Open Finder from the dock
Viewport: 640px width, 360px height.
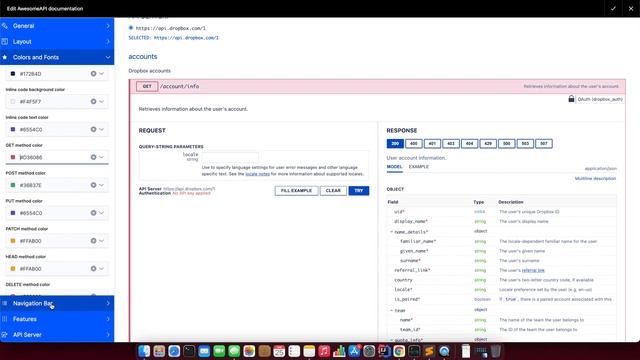click(144, 351)
